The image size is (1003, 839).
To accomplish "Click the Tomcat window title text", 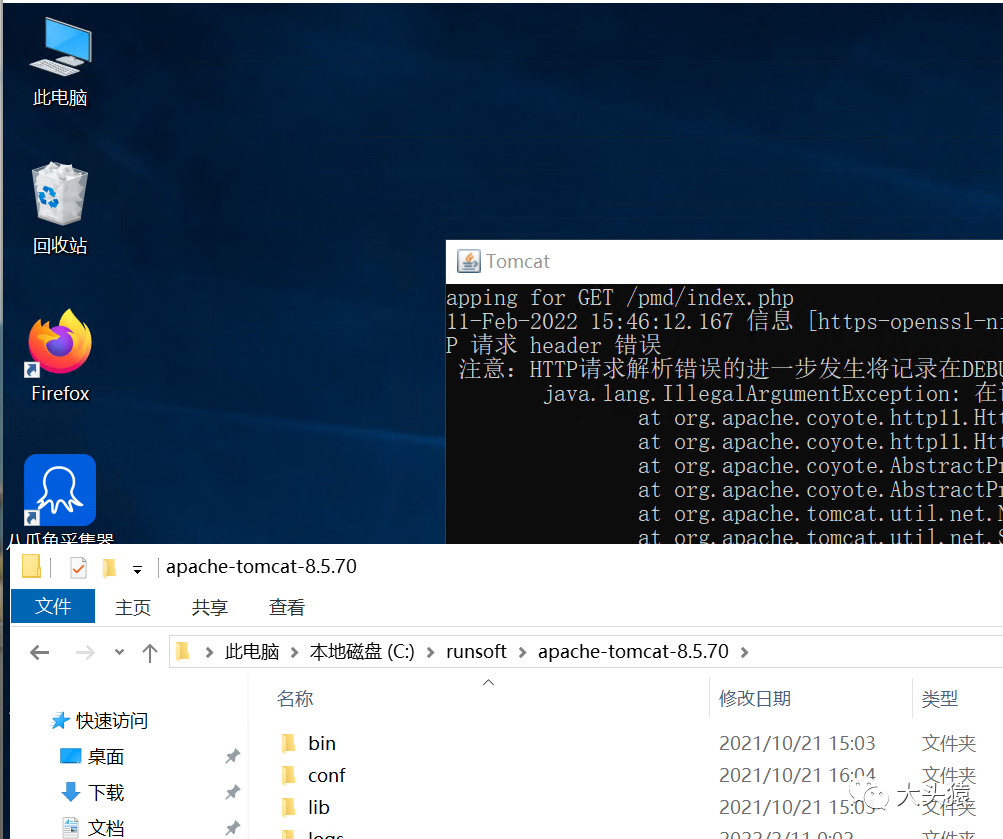I will (x=517, y=261).
